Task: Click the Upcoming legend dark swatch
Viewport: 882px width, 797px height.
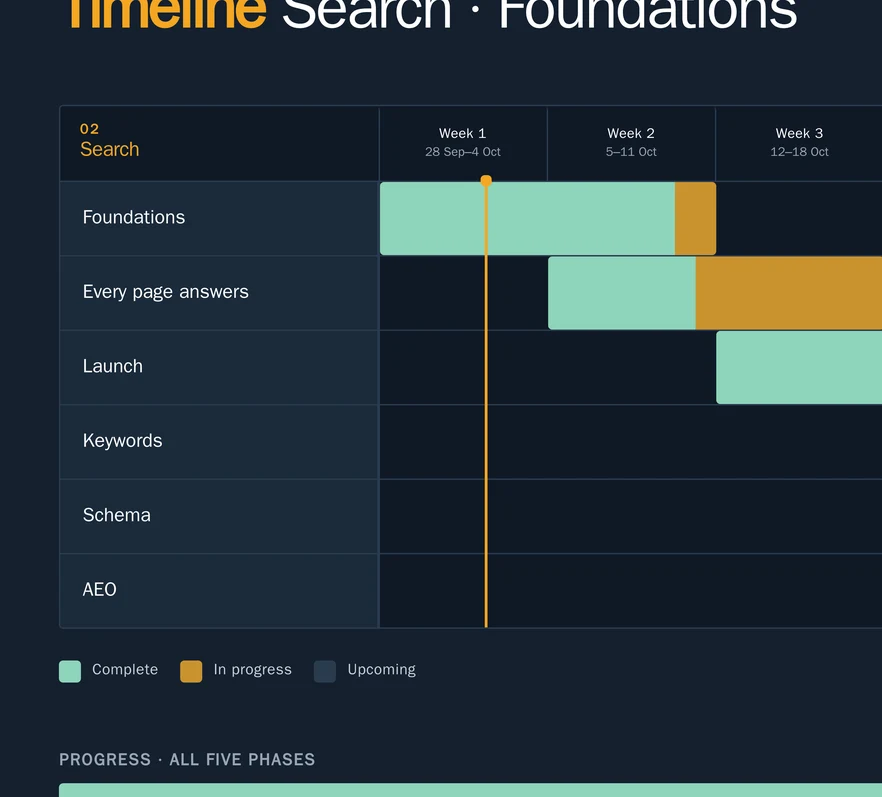Action: point(325,671)
